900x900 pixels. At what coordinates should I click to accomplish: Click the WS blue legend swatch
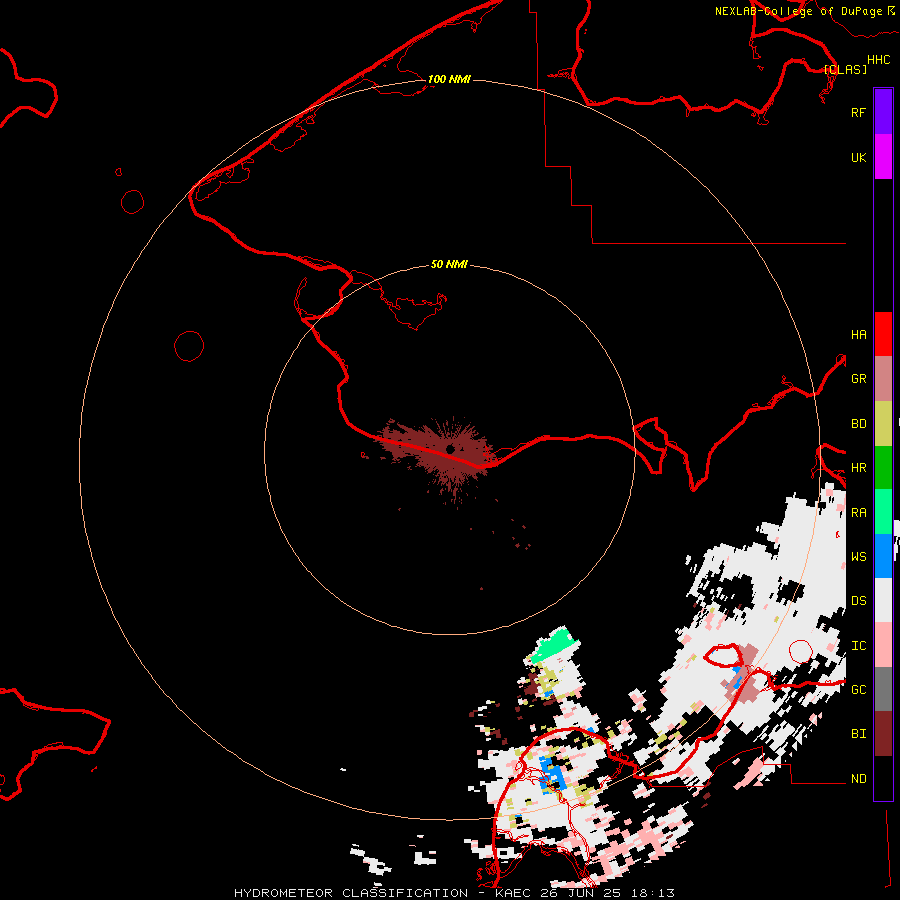(x=883, y=556)
